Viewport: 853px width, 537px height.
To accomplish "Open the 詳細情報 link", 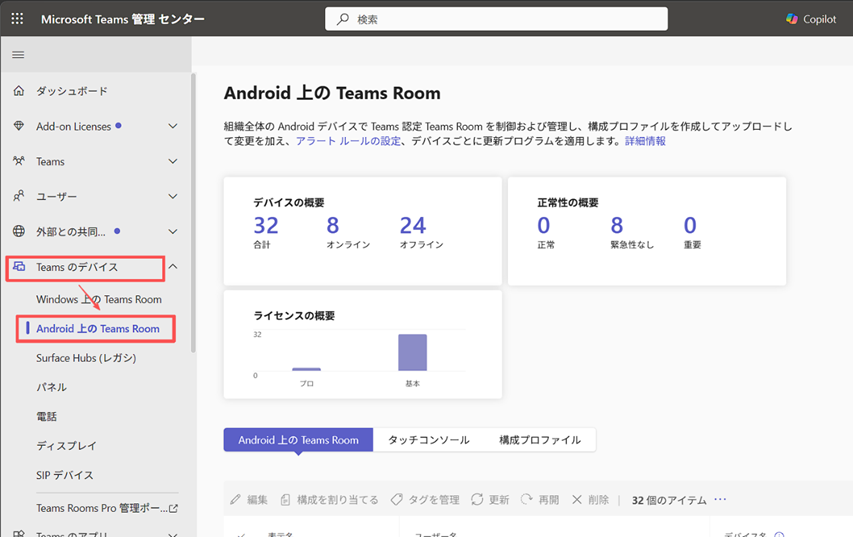I will coord(645,141).
